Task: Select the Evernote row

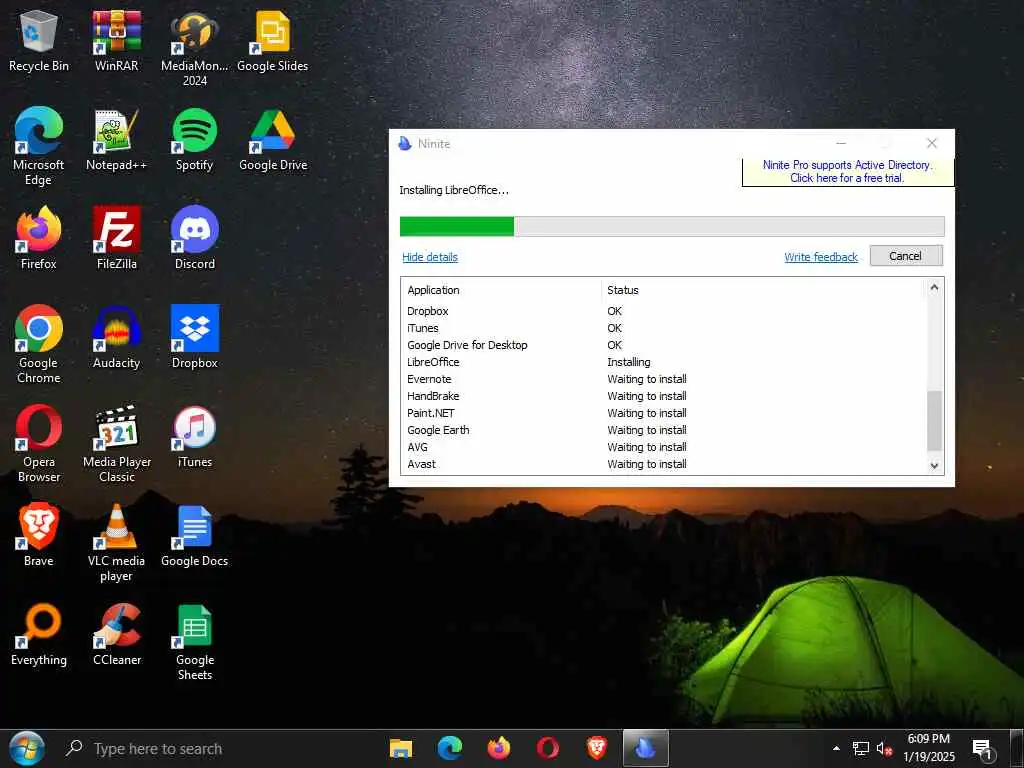Action: click(664, 379)
